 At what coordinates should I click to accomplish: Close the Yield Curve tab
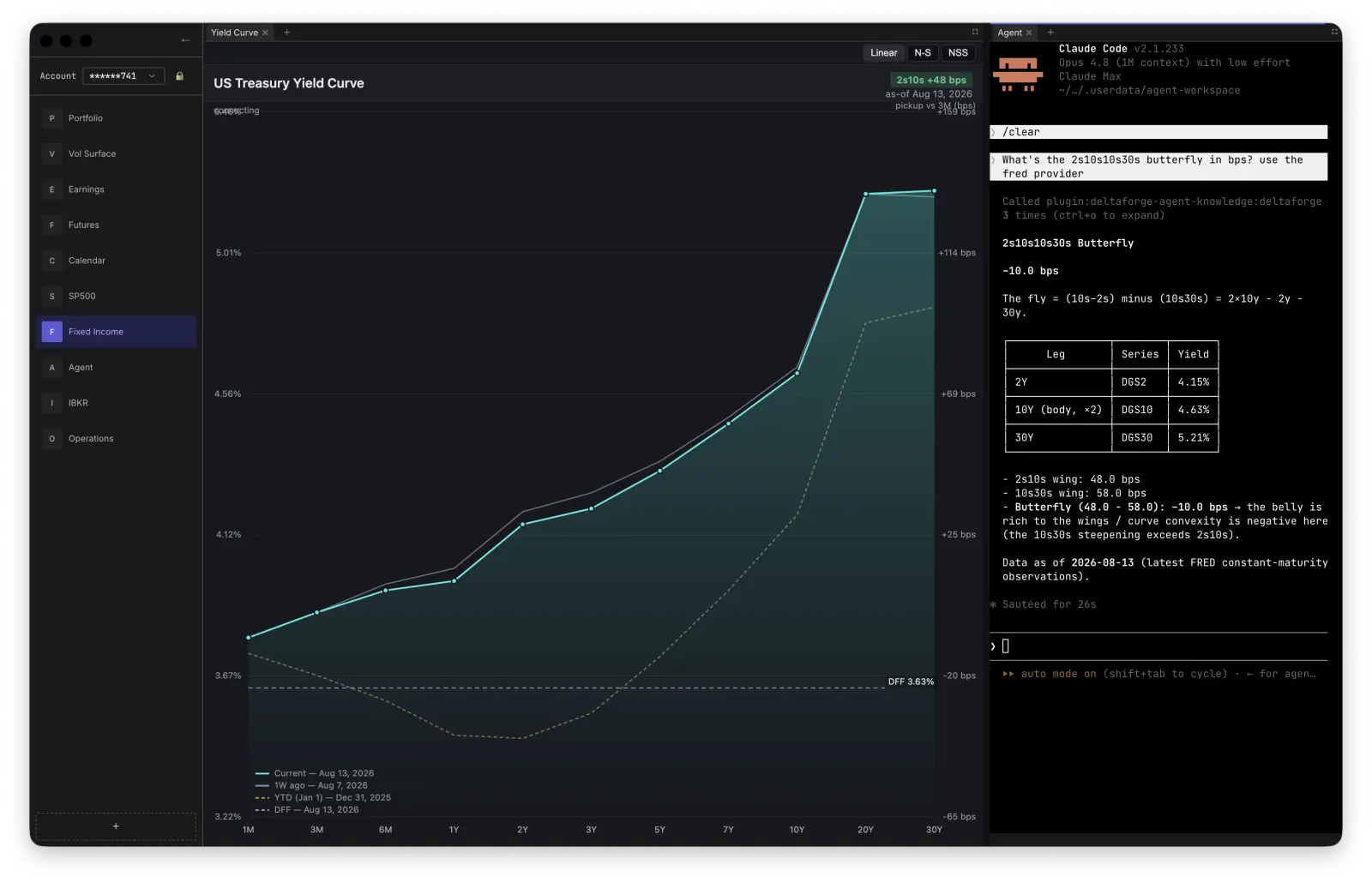click(x=265, y=33)
